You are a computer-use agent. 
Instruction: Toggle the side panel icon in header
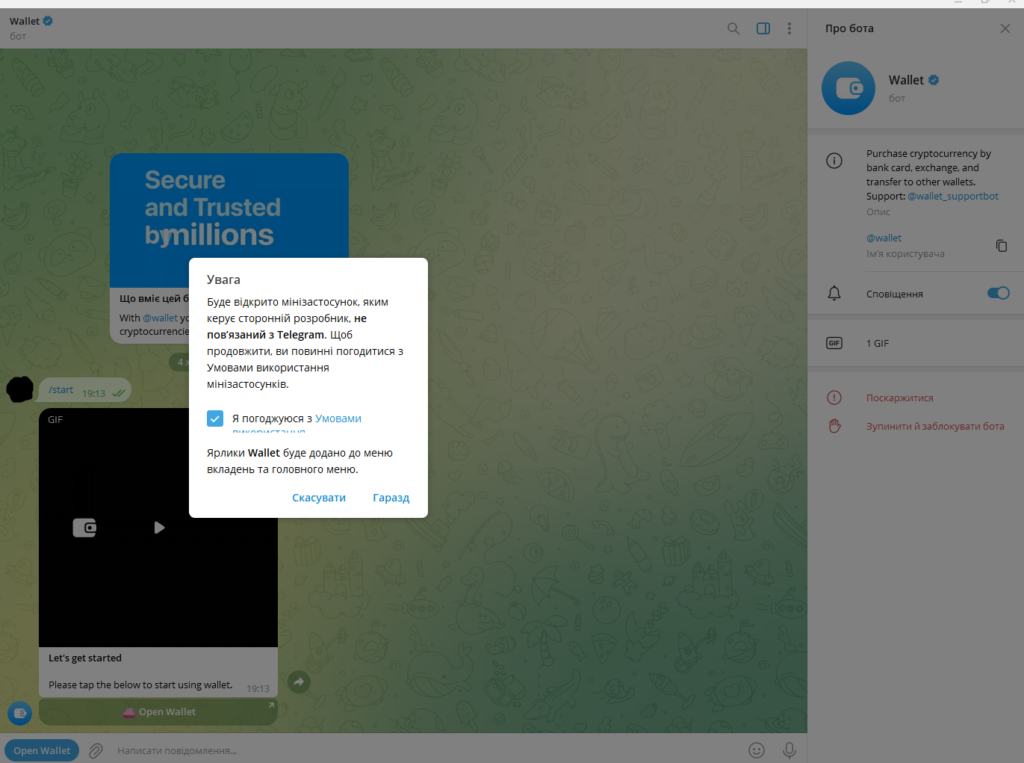click(x=763, y=28)
